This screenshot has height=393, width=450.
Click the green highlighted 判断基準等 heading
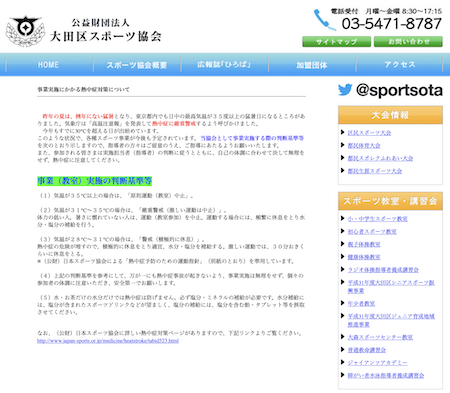pos(95,181)
